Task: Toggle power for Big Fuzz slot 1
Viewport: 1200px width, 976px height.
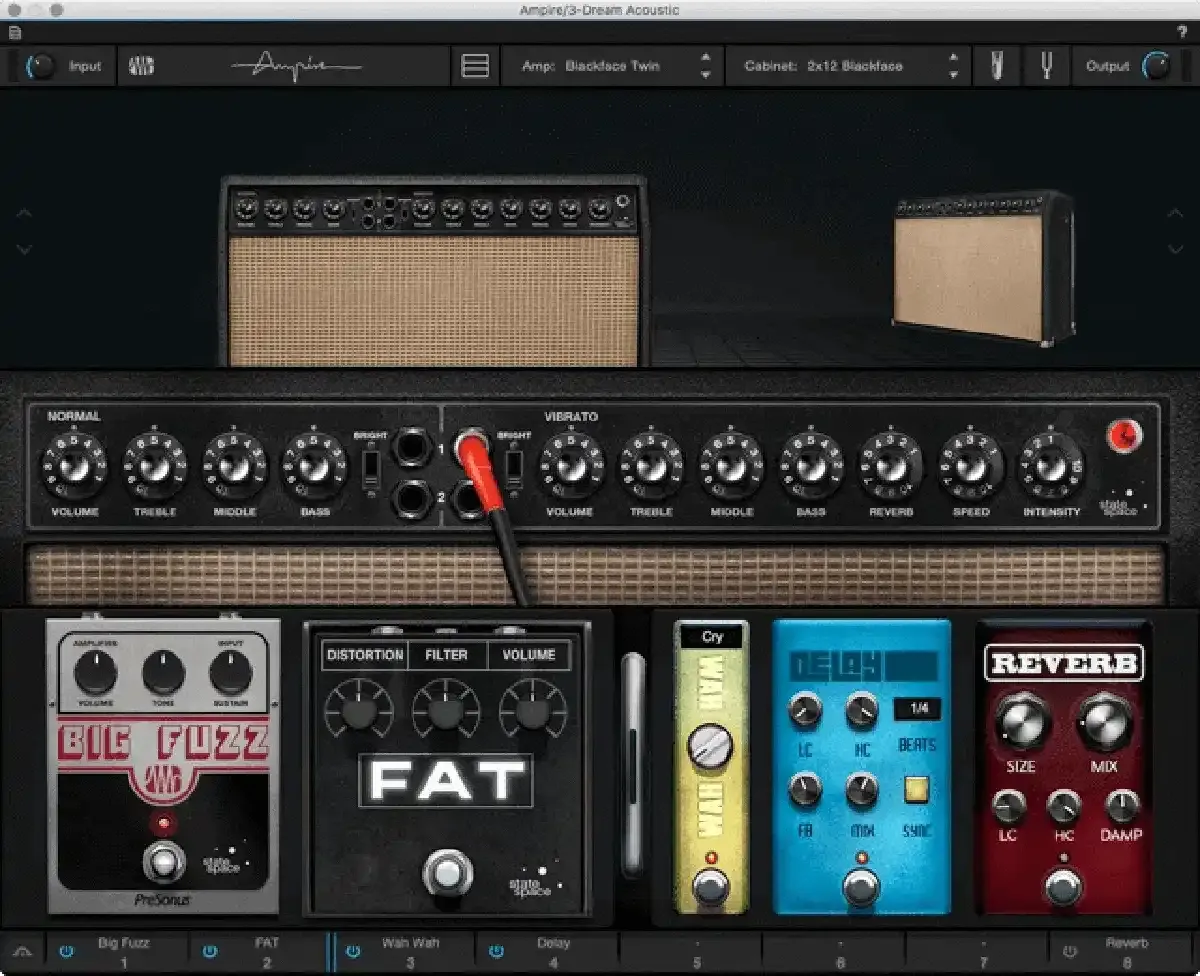Action: [67, 951]
